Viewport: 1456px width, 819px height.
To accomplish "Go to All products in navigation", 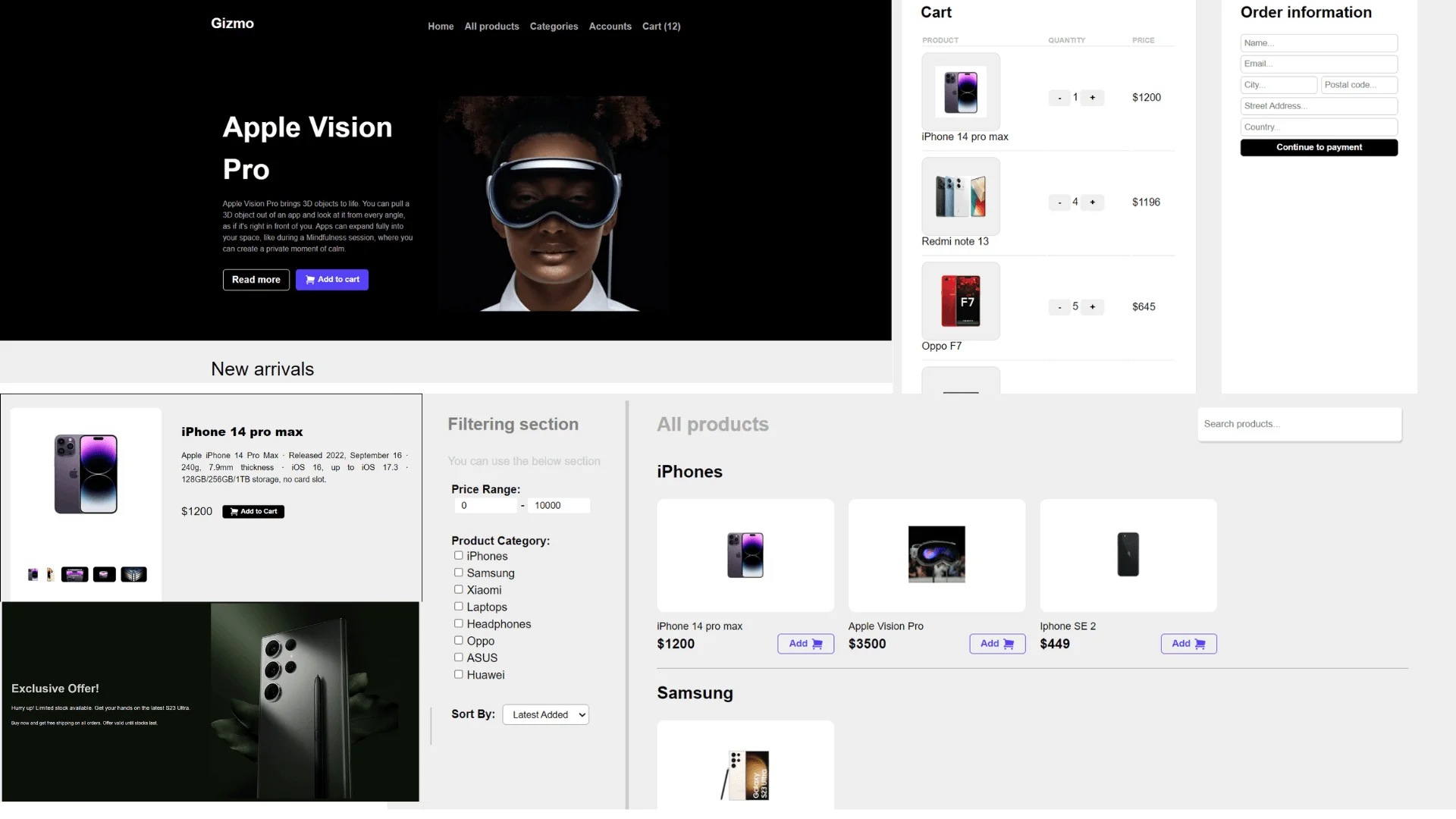I will [x=491, y=27].
